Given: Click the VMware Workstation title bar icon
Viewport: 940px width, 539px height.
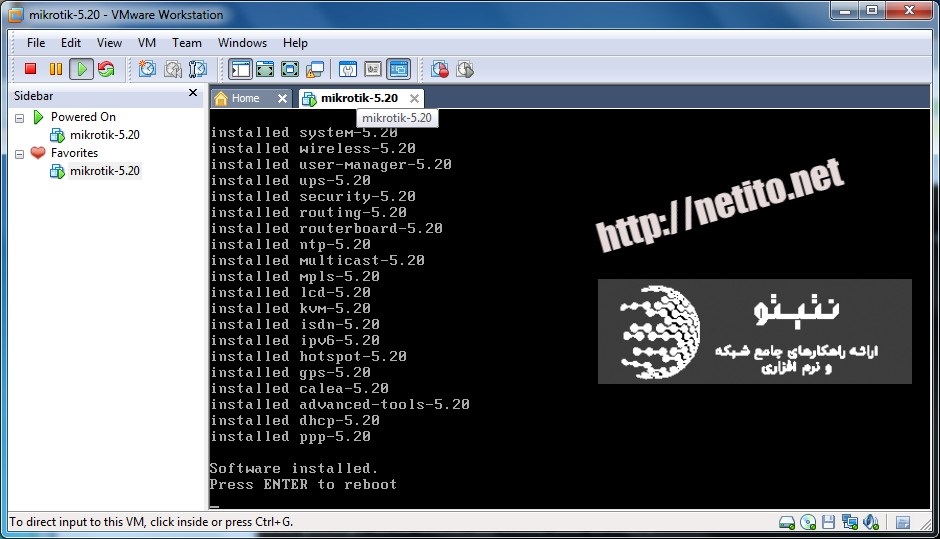Looking at the screenshot, I should [16, 14].
